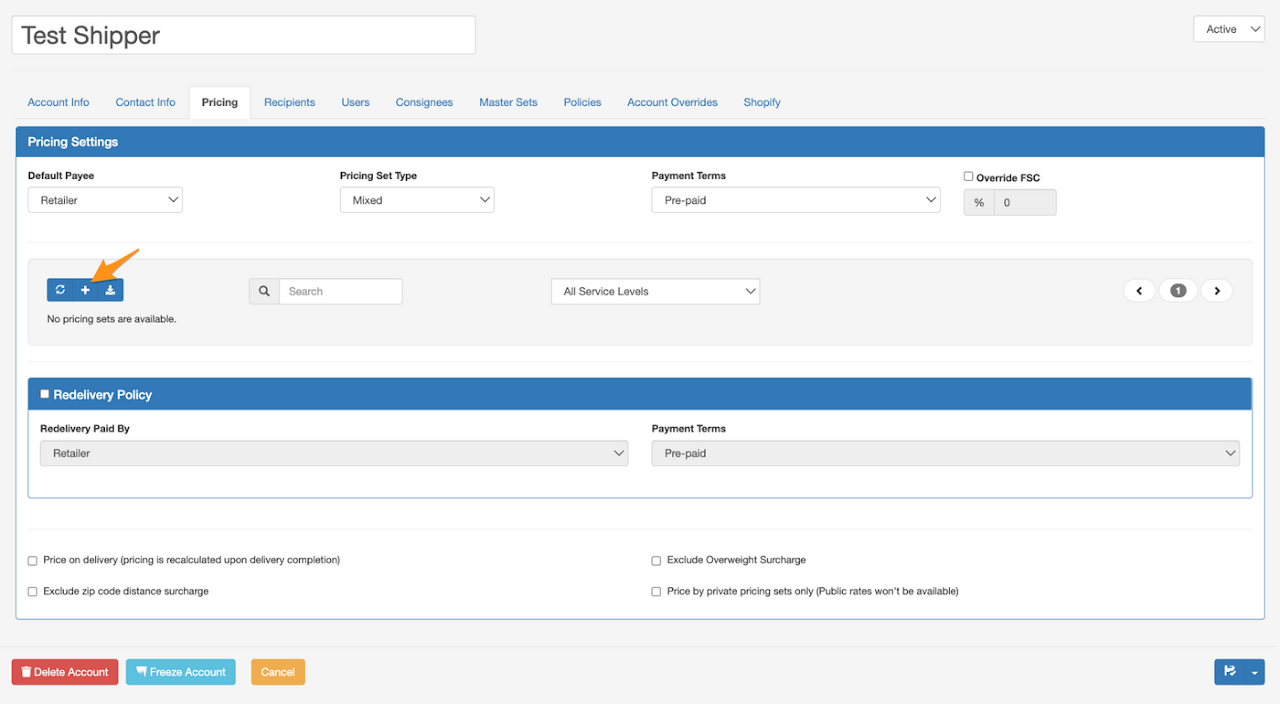Click the save account button icon
The image size is (1280, 704).
(1230, 672)
